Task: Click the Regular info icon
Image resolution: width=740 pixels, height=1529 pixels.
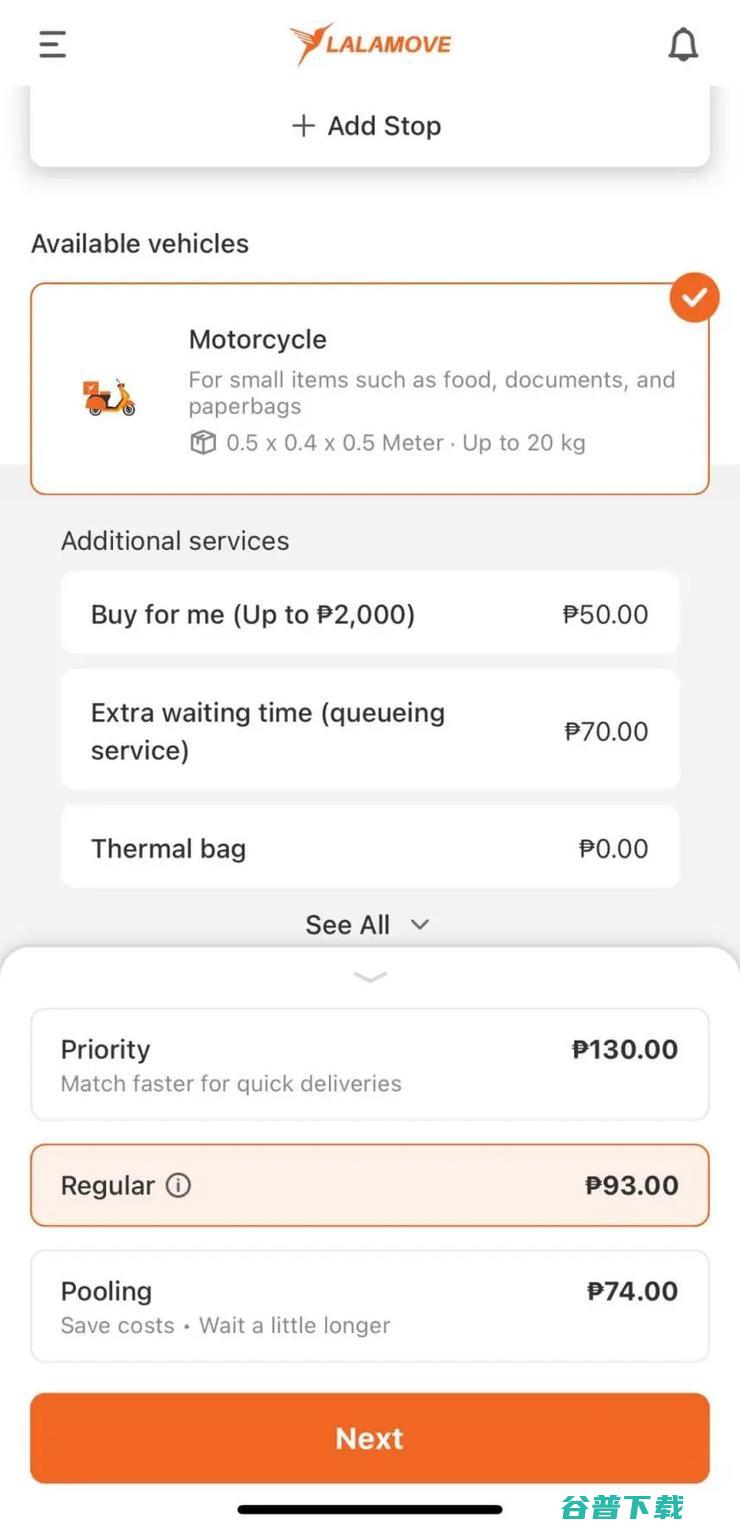Action: pyautogui.click(x=178, y=1185)
